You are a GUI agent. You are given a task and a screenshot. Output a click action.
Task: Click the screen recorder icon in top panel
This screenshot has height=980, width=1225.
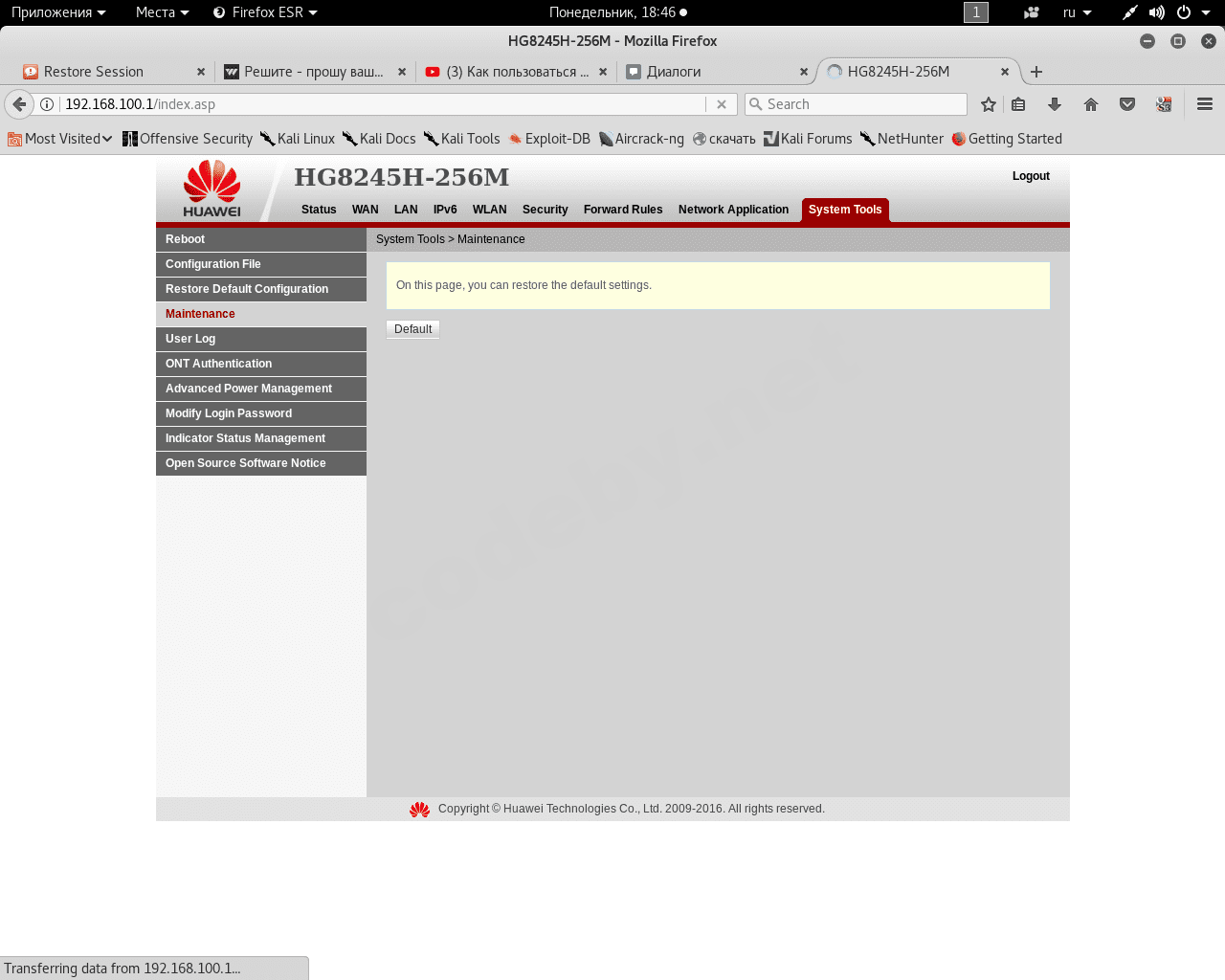[1031, 12]
